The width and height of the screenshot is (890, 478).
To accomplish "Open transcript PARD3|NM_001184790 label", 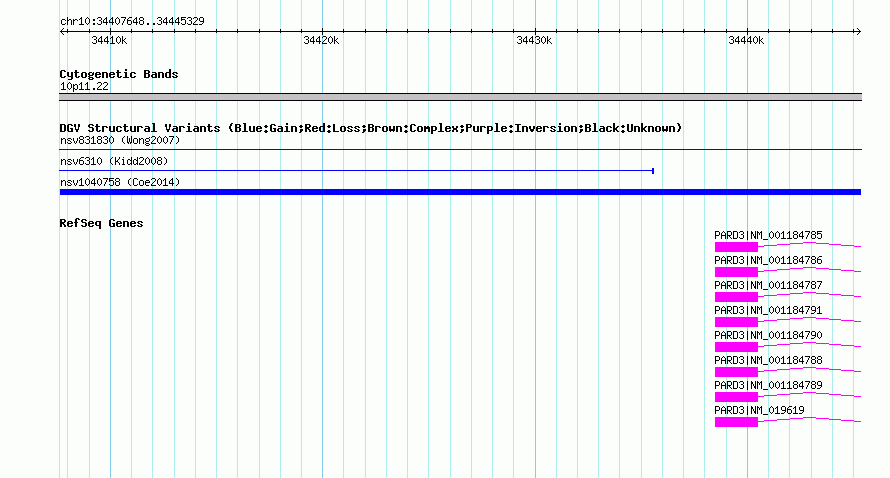I will (x=768, y=335).
